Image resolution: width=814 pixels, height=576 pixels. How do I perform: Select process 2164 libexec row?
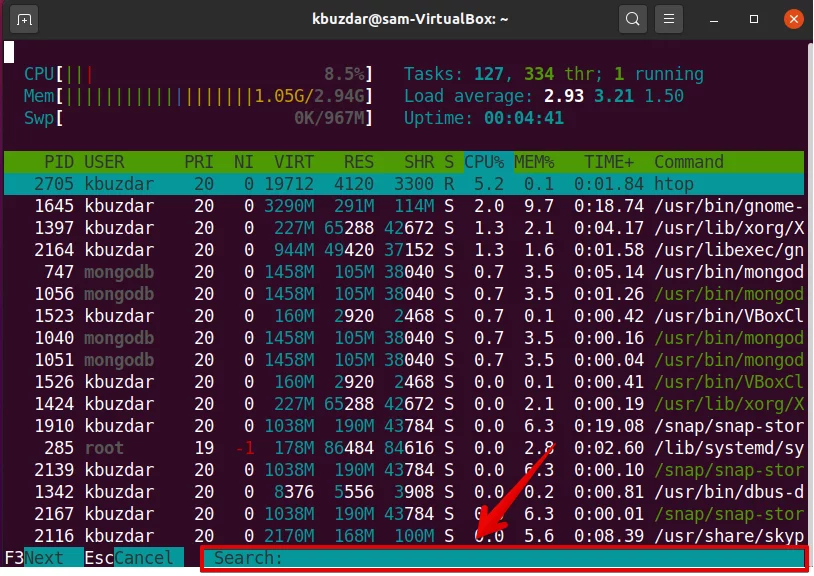coord(404,250)
